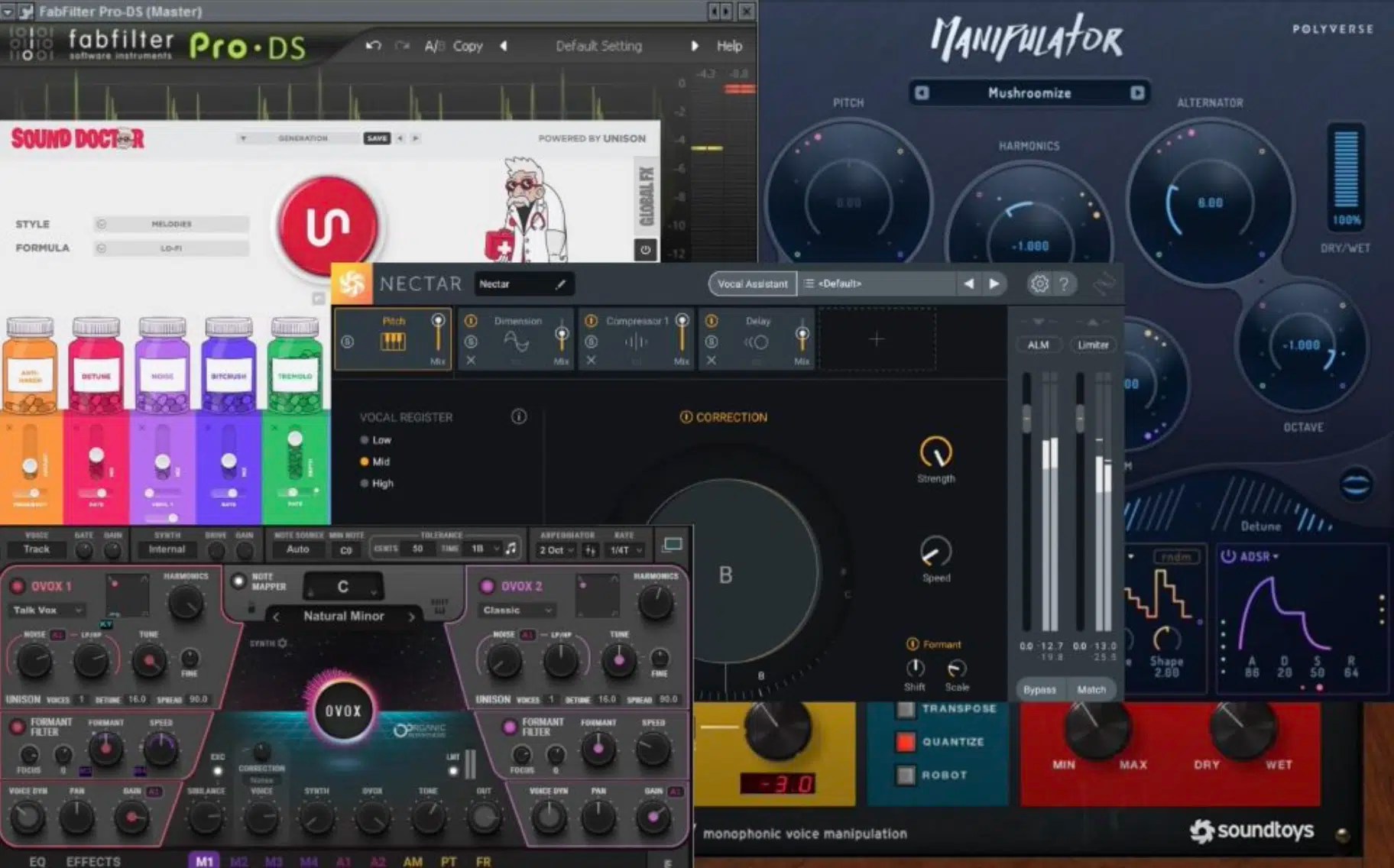Viewport: 1394px width, 868px height.
Task: Go to next Manipulator preset
Action: point(1137,93)
